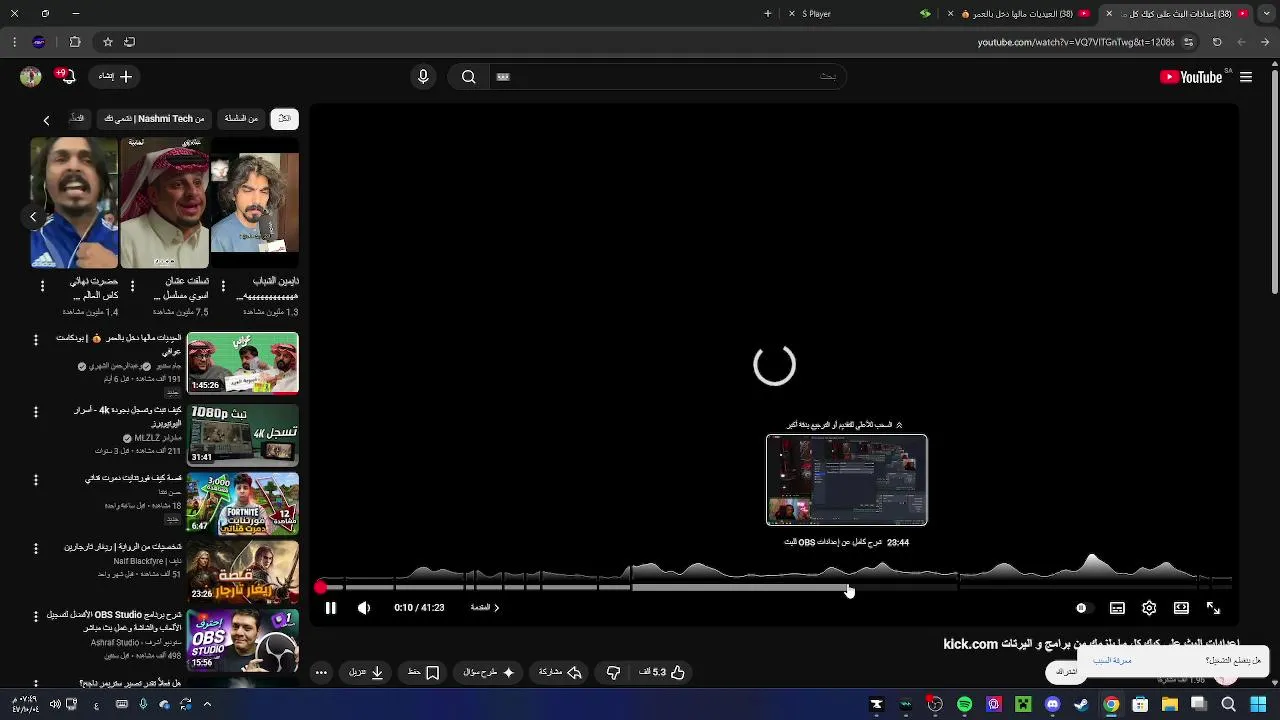Open the 1080p 4K stream video thumbnail

coord(243,435)
